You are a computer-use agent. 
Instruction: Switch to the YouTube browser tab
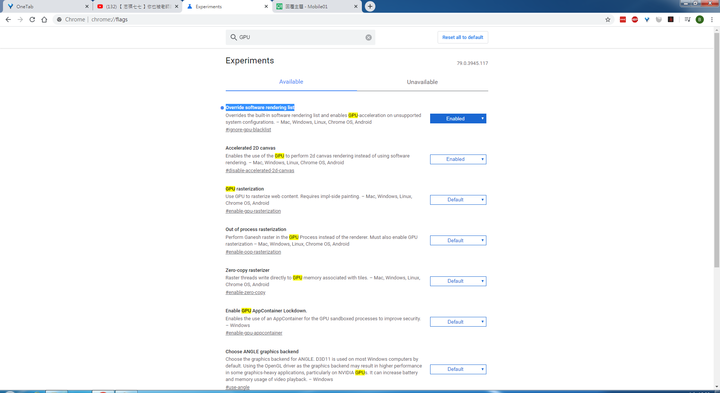tap(136, 6)
